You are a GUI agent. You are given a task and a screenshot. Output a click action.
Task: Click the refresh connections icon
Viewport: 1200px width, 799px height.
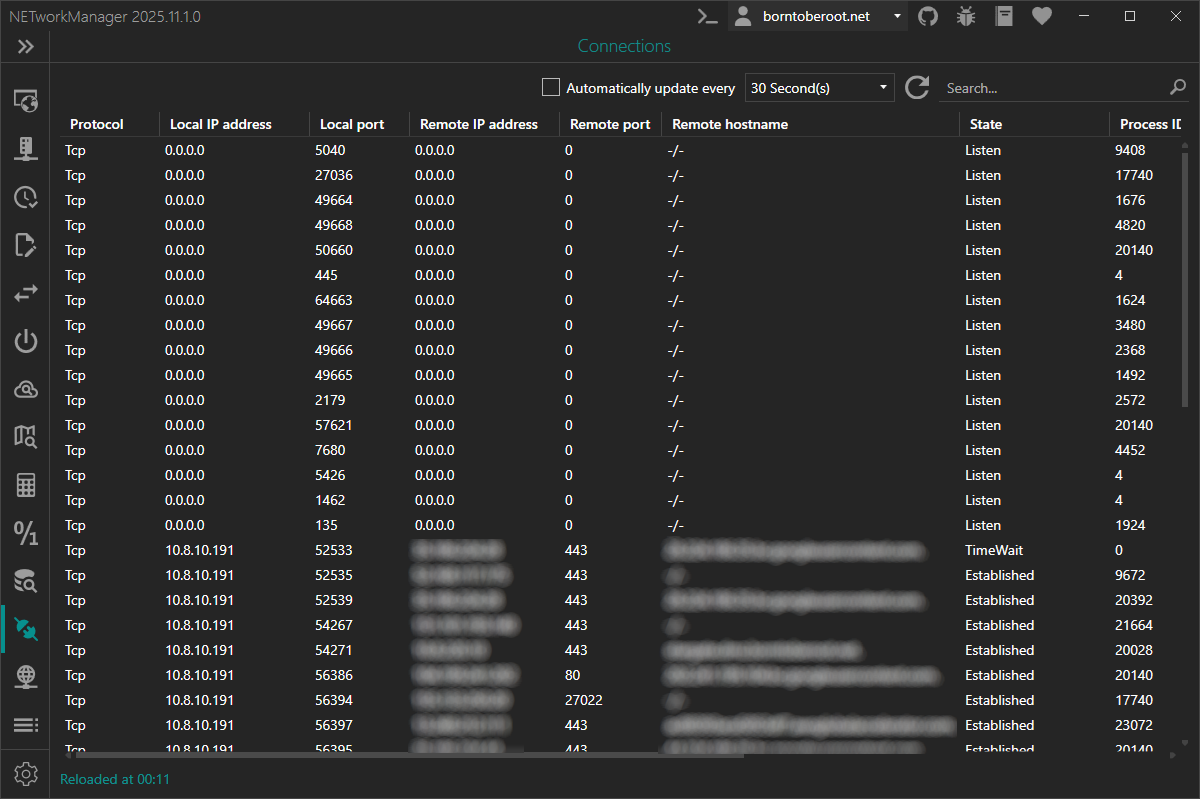click(x=917, y=88)
